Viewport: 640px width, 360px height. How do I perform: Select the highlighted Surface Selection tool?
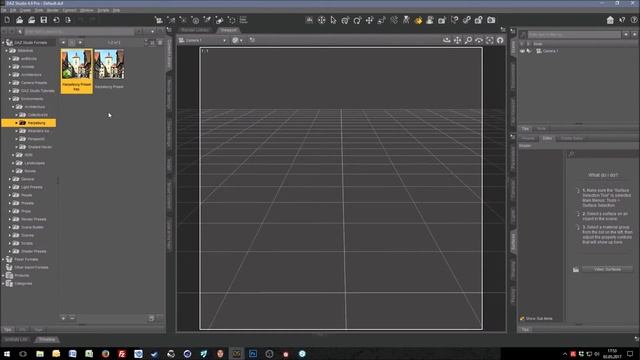pyautogui.click(x=418, y=20)
